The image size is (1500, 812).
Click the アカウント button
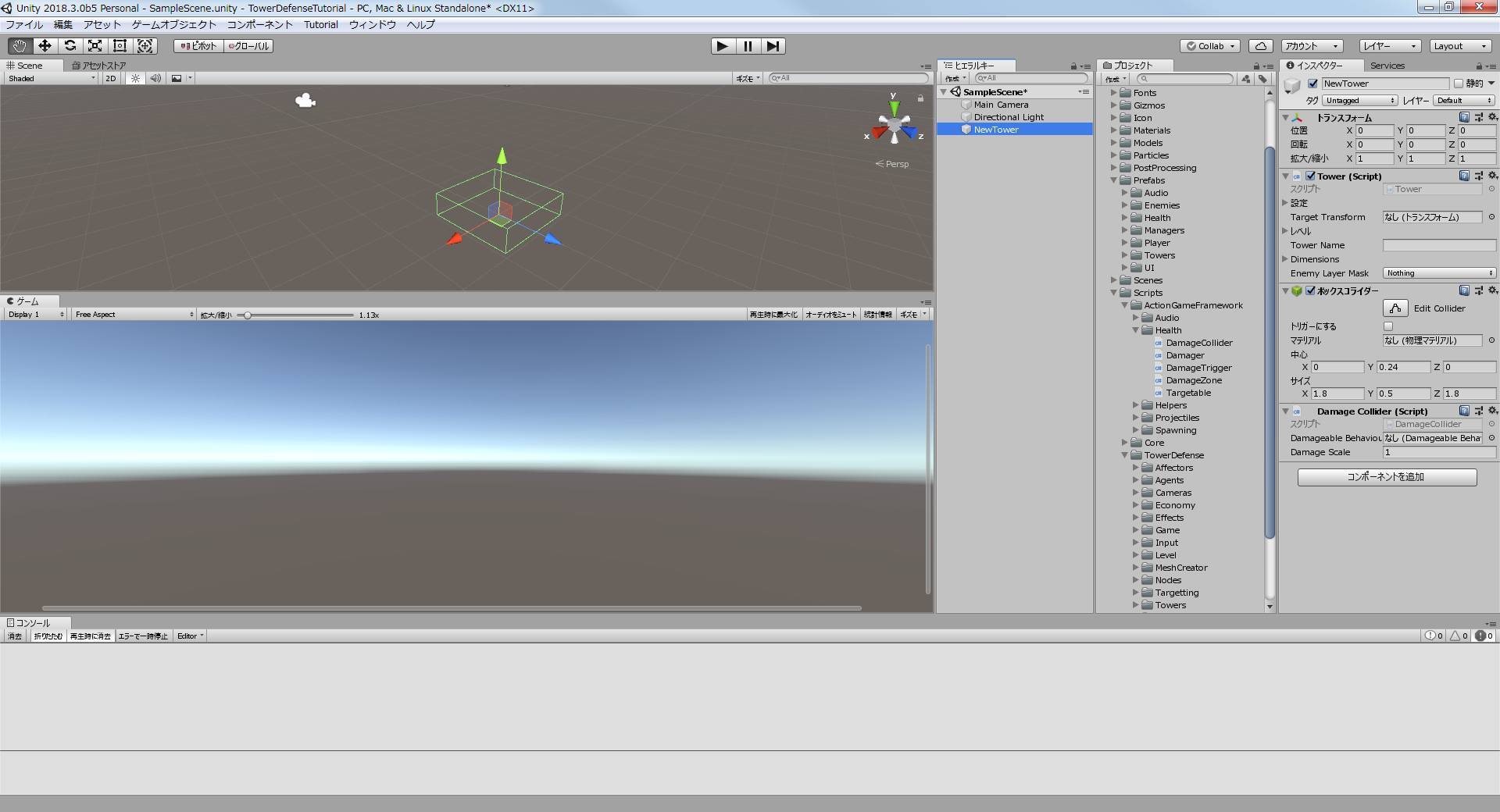click(1312, 46)
